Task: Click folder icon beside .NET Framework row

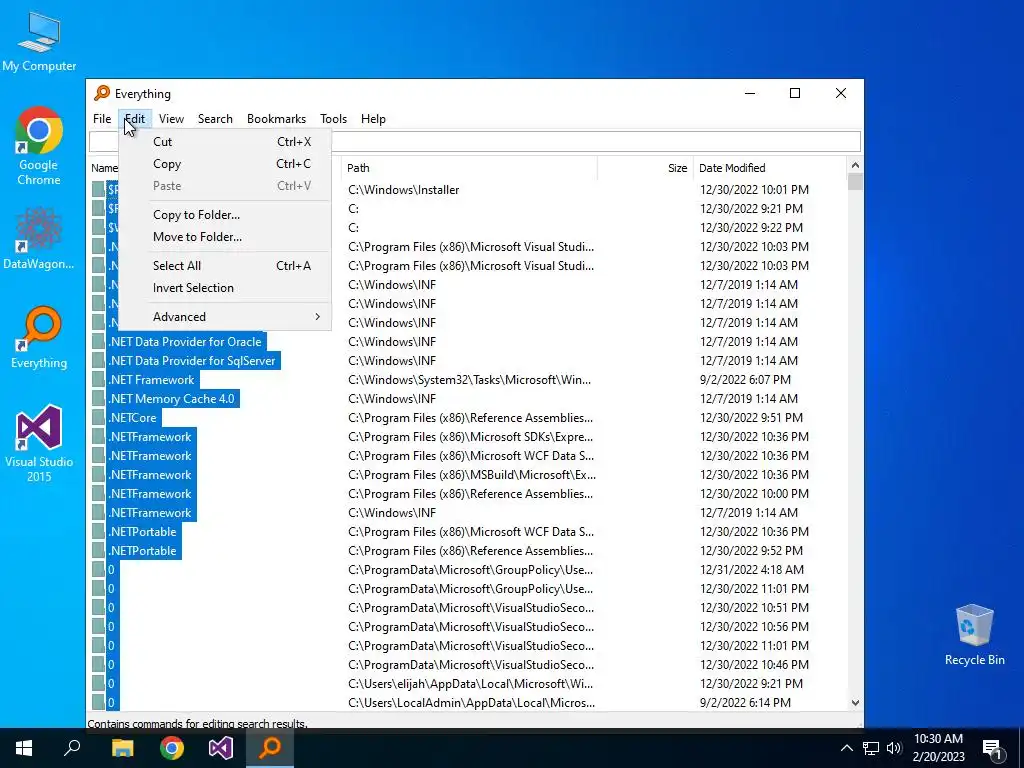Action: point(98,379)
